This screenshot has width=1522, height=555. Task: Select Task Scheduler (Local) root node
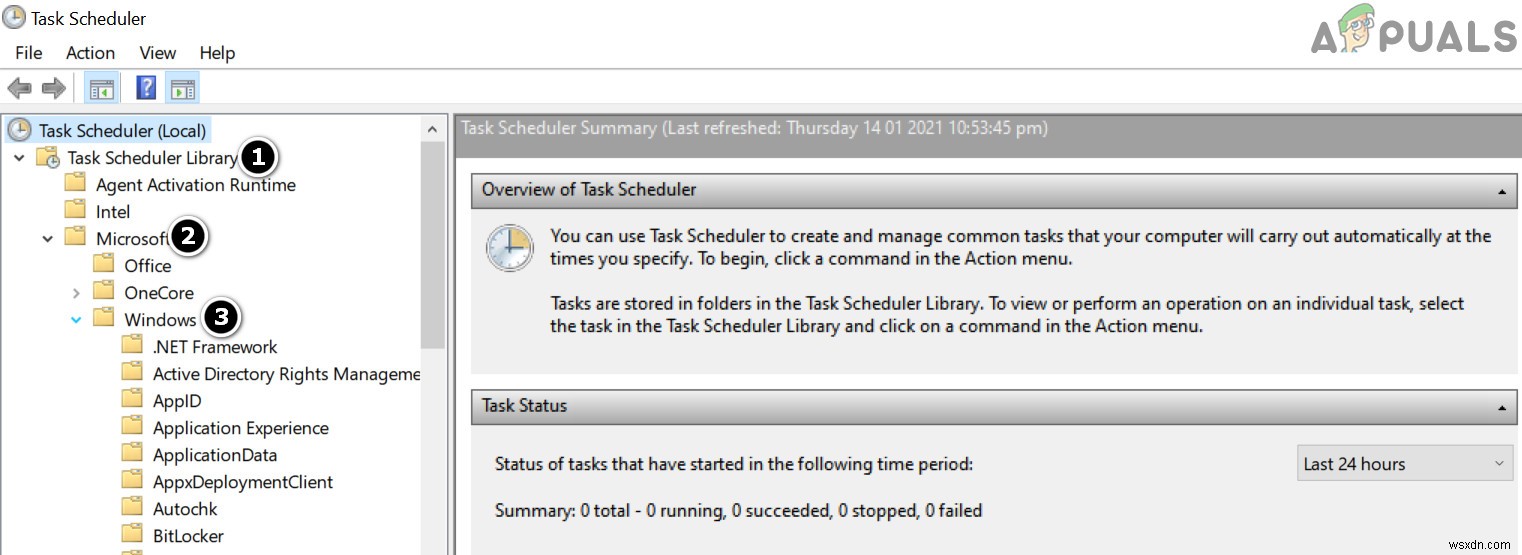[122, 130]
